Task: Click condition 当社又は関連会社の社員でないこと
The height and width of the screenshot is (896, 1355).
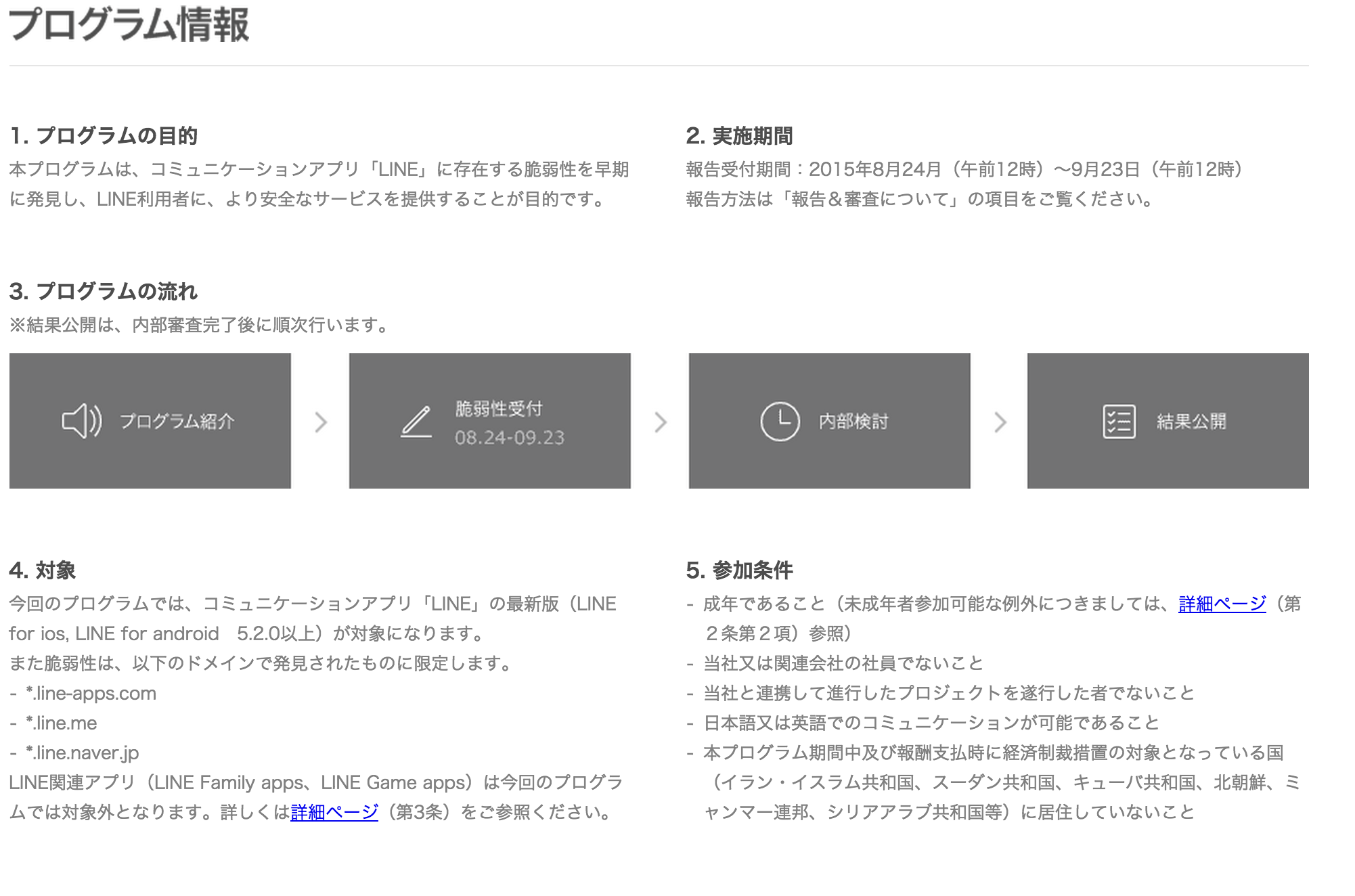Action: (x=843, y=663)
